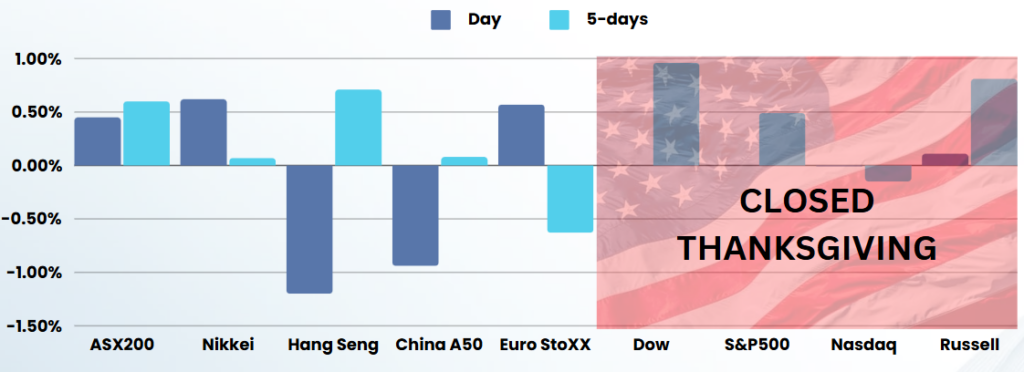
Task: Click the China A50 negative Day bar
Action: (415, 215)
